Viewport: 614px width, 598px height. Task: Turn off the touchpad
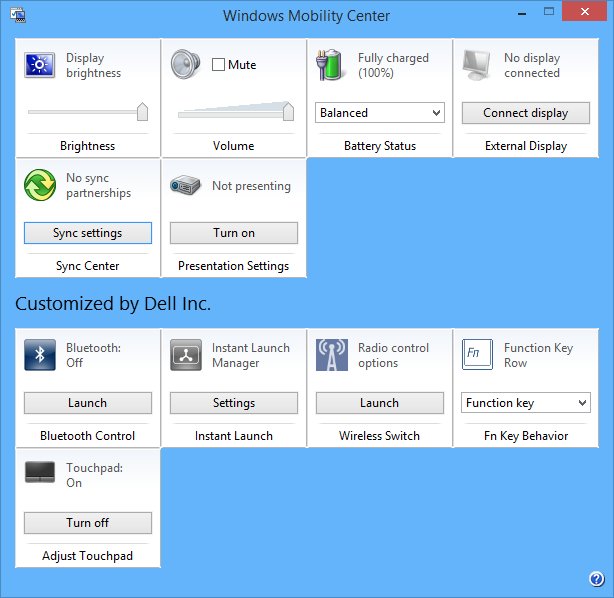(x=88, y=523)
